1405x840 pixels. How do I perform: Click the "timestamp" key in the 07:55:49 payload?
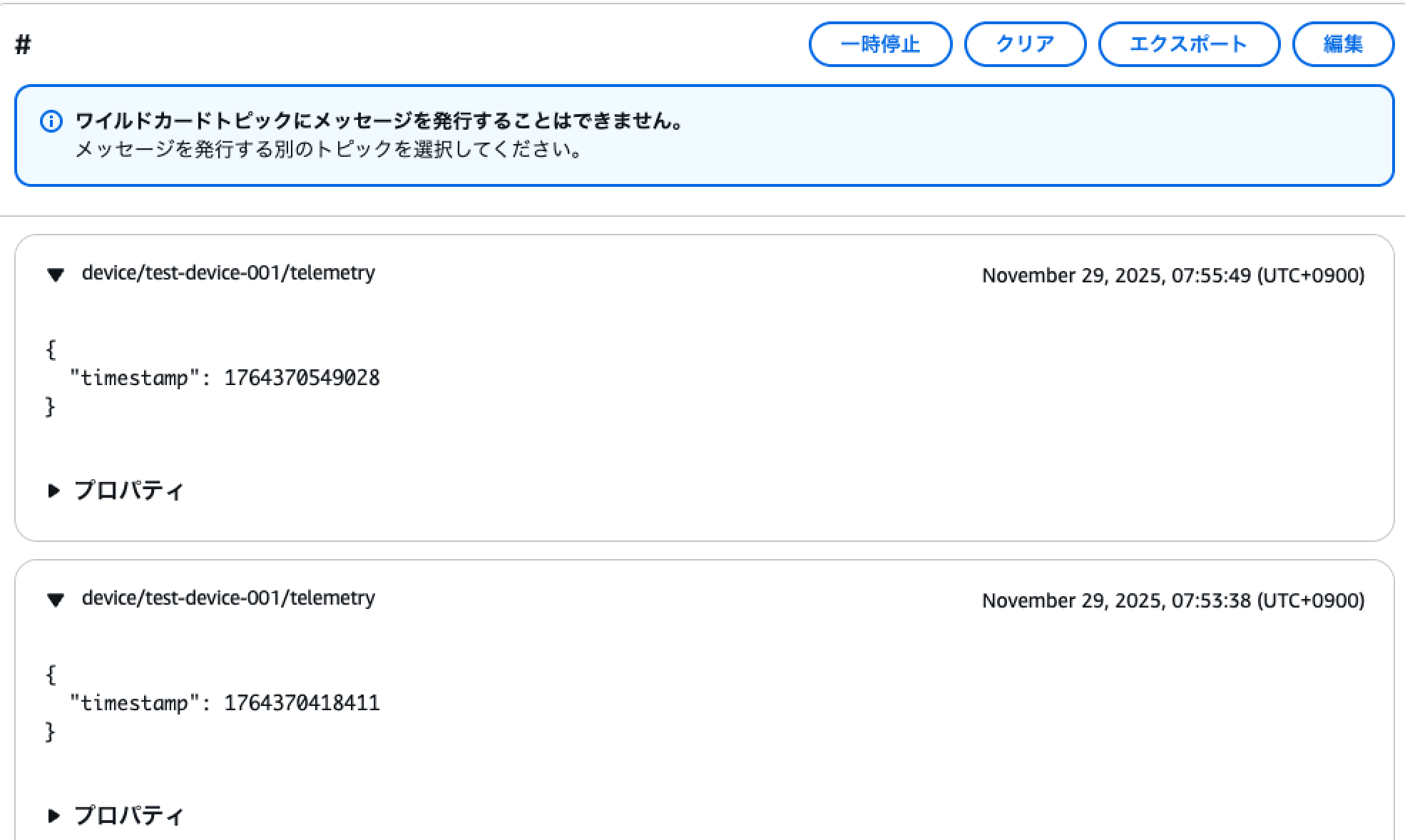coord(134,378)
